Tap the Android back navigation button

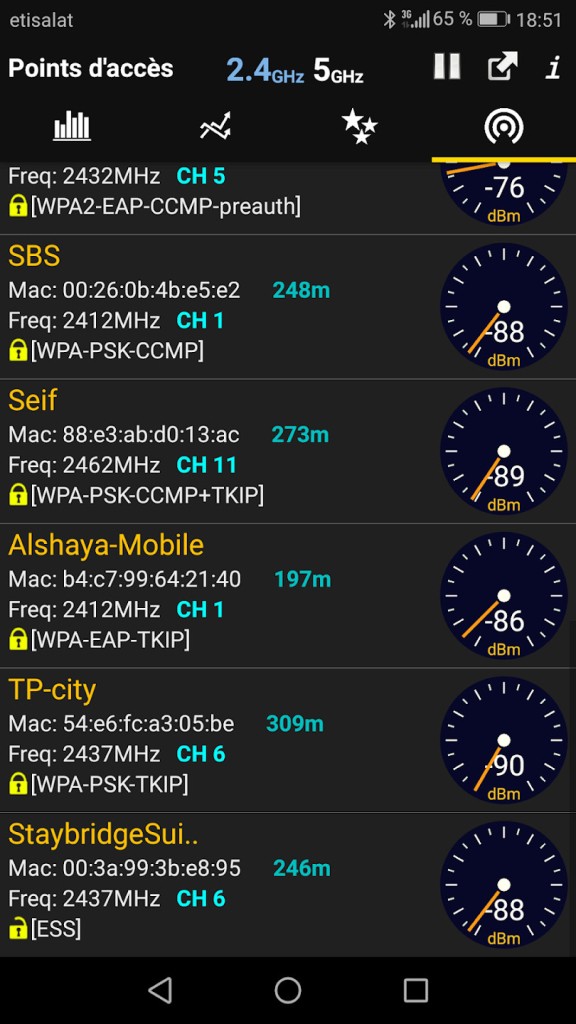pyautogui.click(x=161, y=990)
